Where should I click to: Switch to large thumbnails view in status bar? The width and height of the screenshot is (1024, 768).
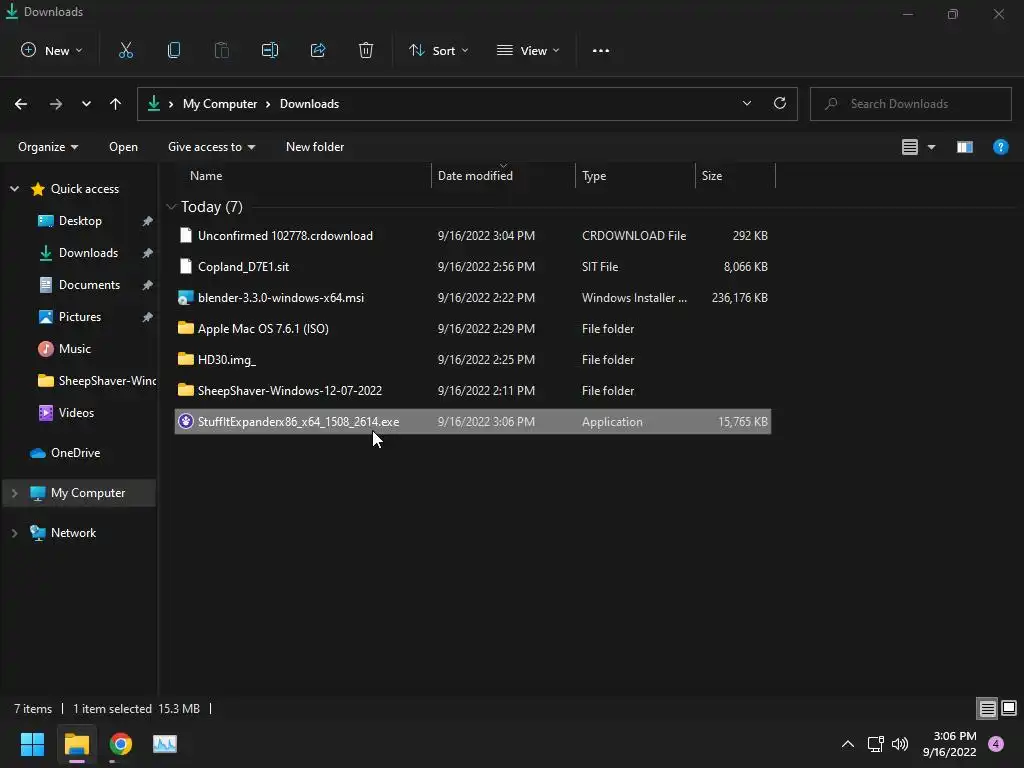[1009, 708]
